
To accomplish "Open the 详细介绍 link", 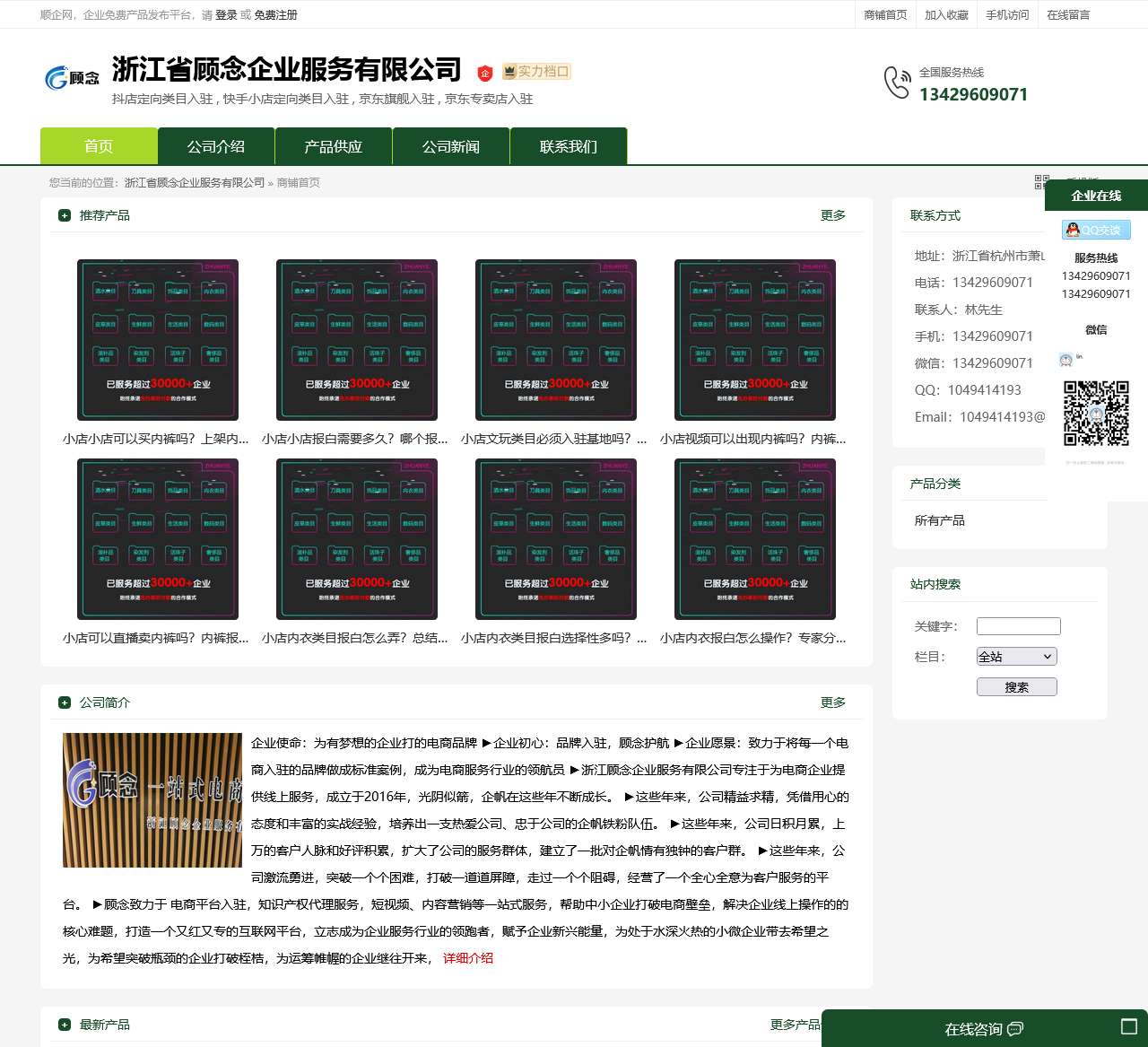I will click(467, 958).
